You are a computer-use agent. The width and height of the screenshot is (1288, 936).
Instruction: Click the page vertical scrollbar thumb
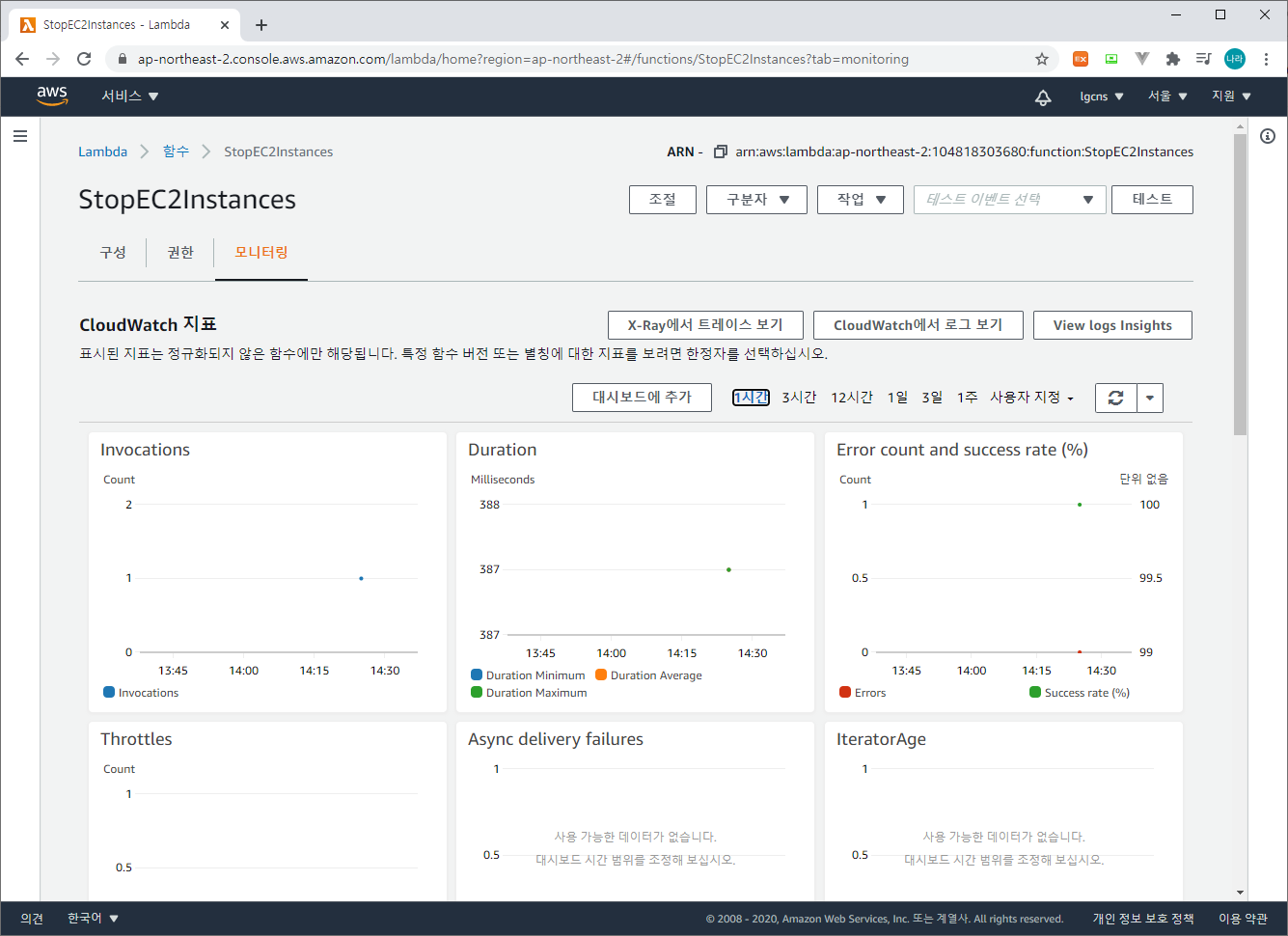(1241, 285)
